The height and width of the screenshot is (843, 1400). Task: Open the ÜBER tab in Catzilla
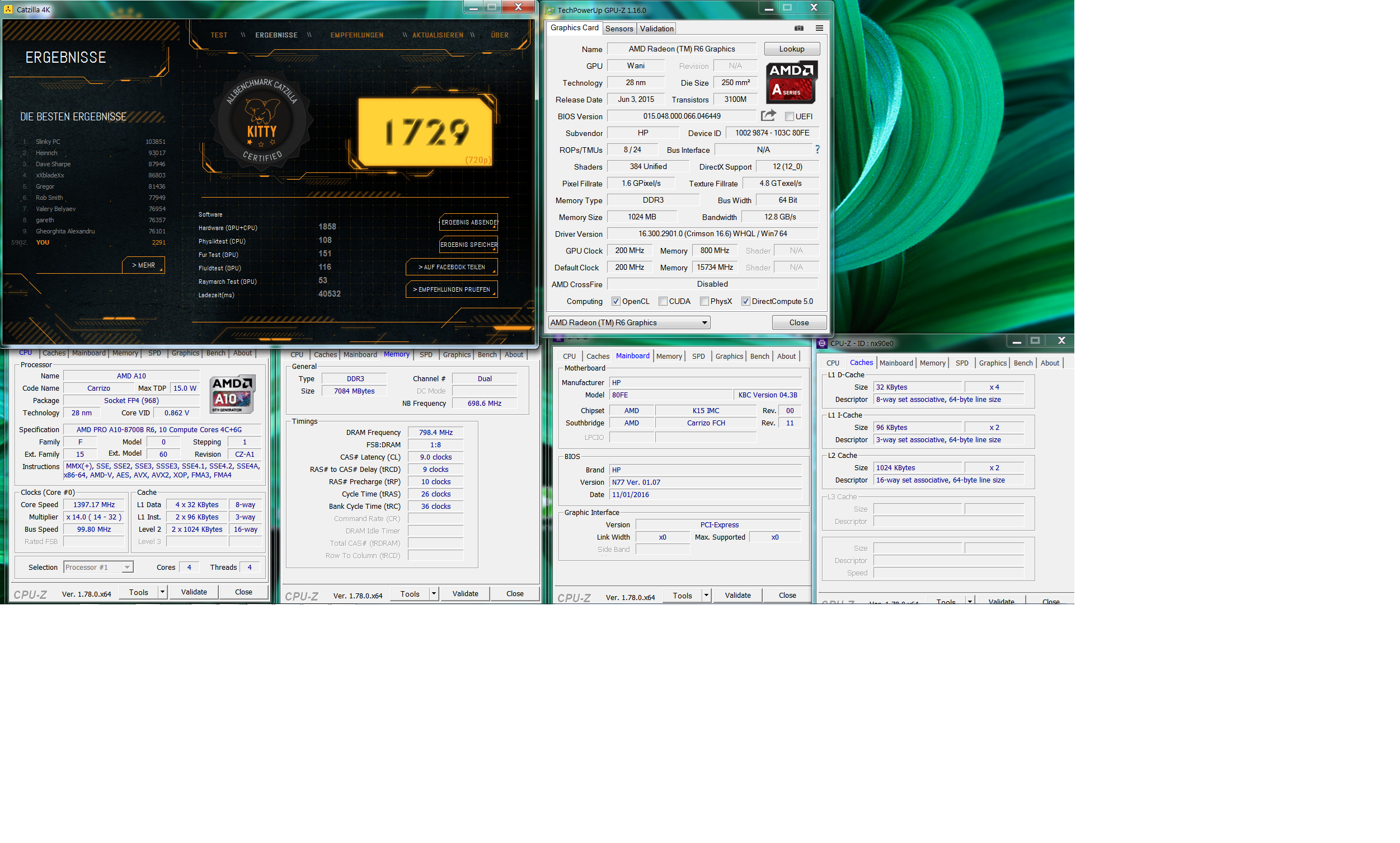point(500,35)
